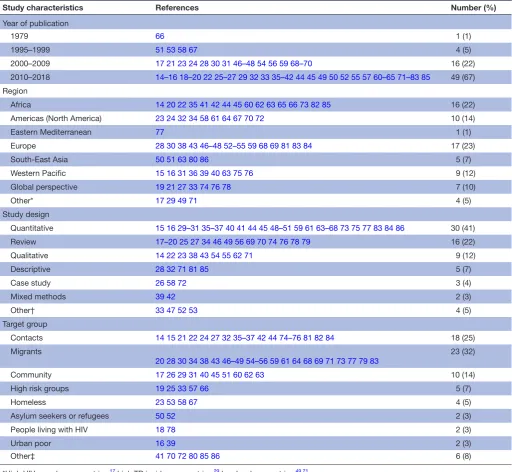
Task: Select the 'References' column header
Action: [x=177, y=8]
